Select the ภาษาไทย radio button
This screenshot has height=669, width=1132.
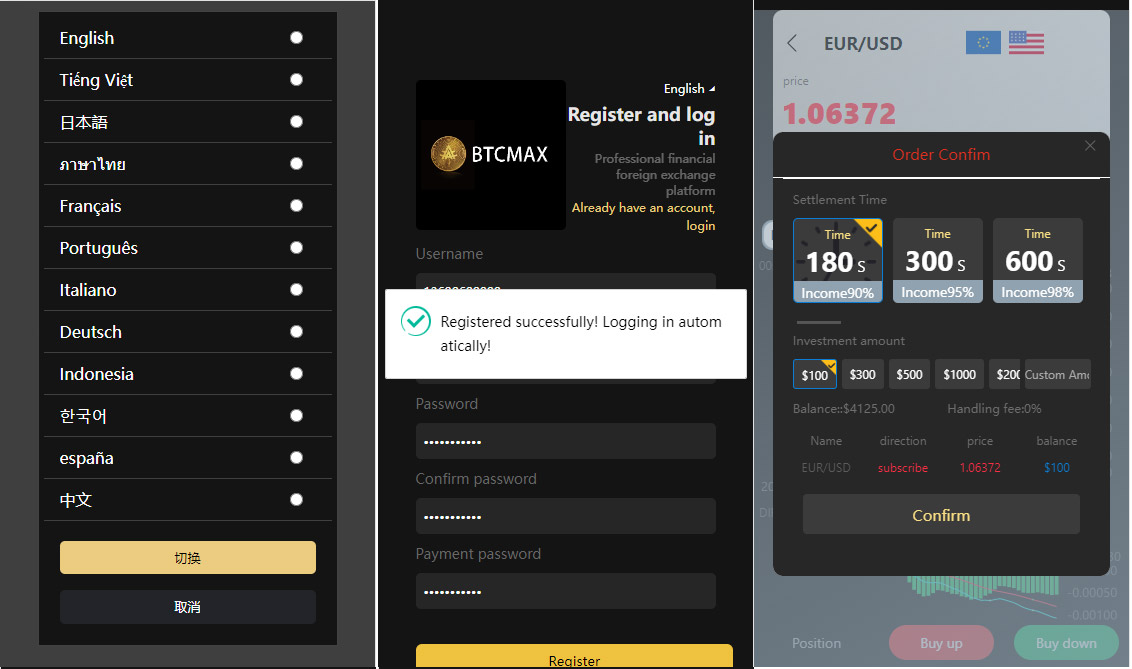pos(296,163)
